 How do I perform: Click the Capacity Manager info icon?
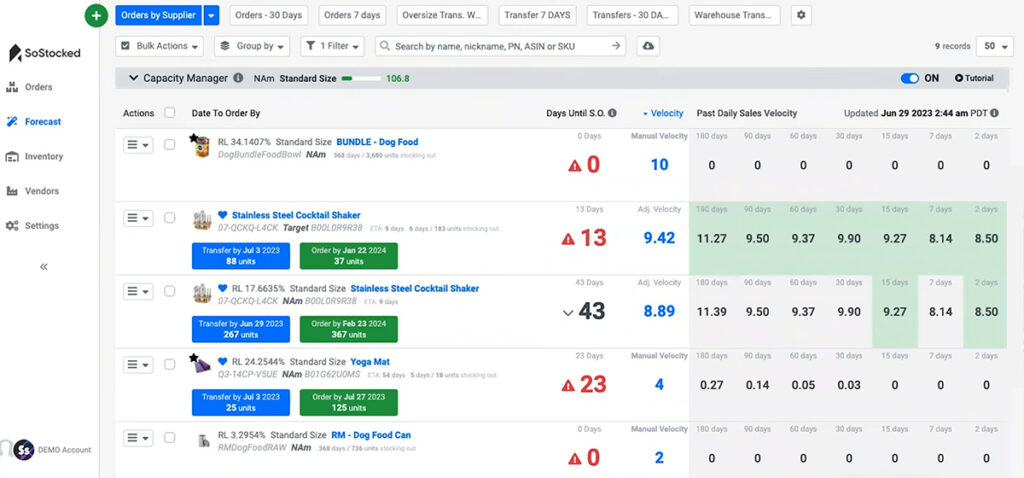pos(238,78)
